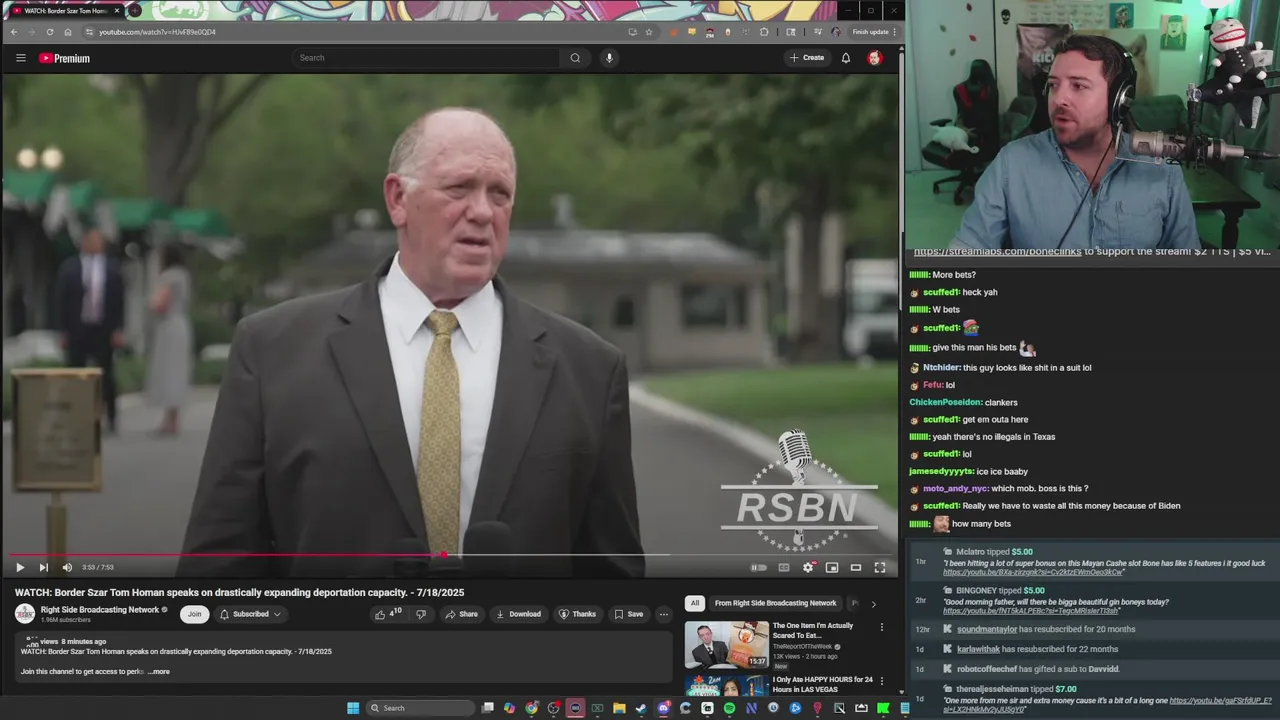
Task: Open I Only Ate HAPPY HOURS video title
Action: click(x=822, y=685)
